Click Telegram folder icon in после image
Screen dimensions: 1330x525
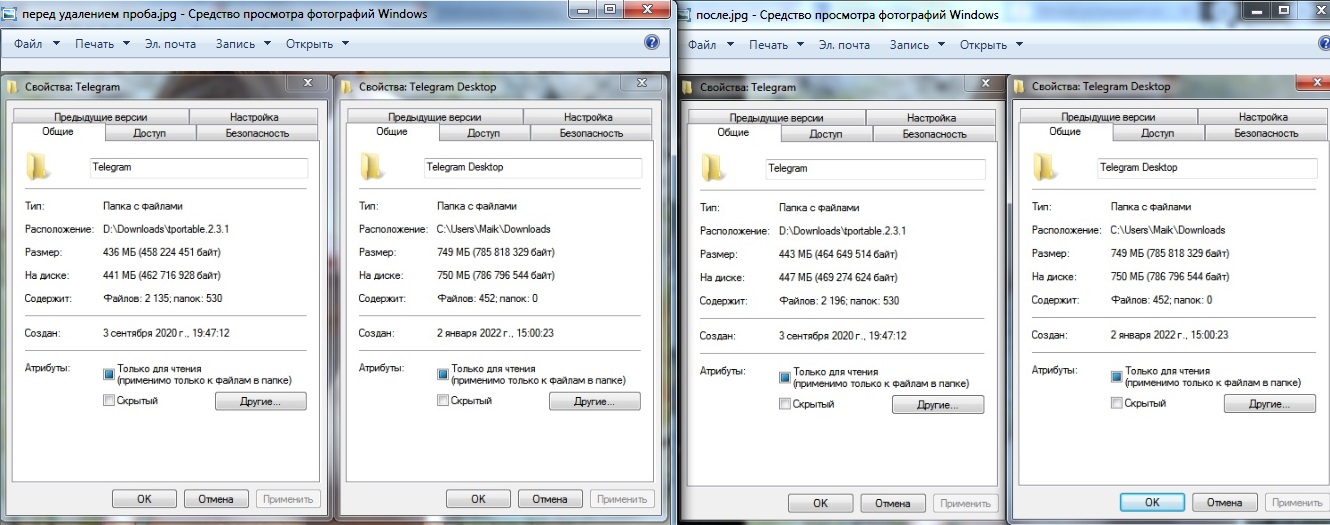coord(715,168)
